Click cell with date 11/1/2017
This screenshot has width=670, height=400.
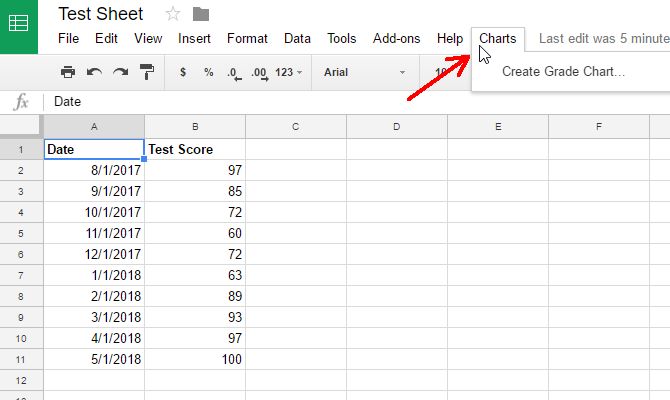tap(94, 233)
